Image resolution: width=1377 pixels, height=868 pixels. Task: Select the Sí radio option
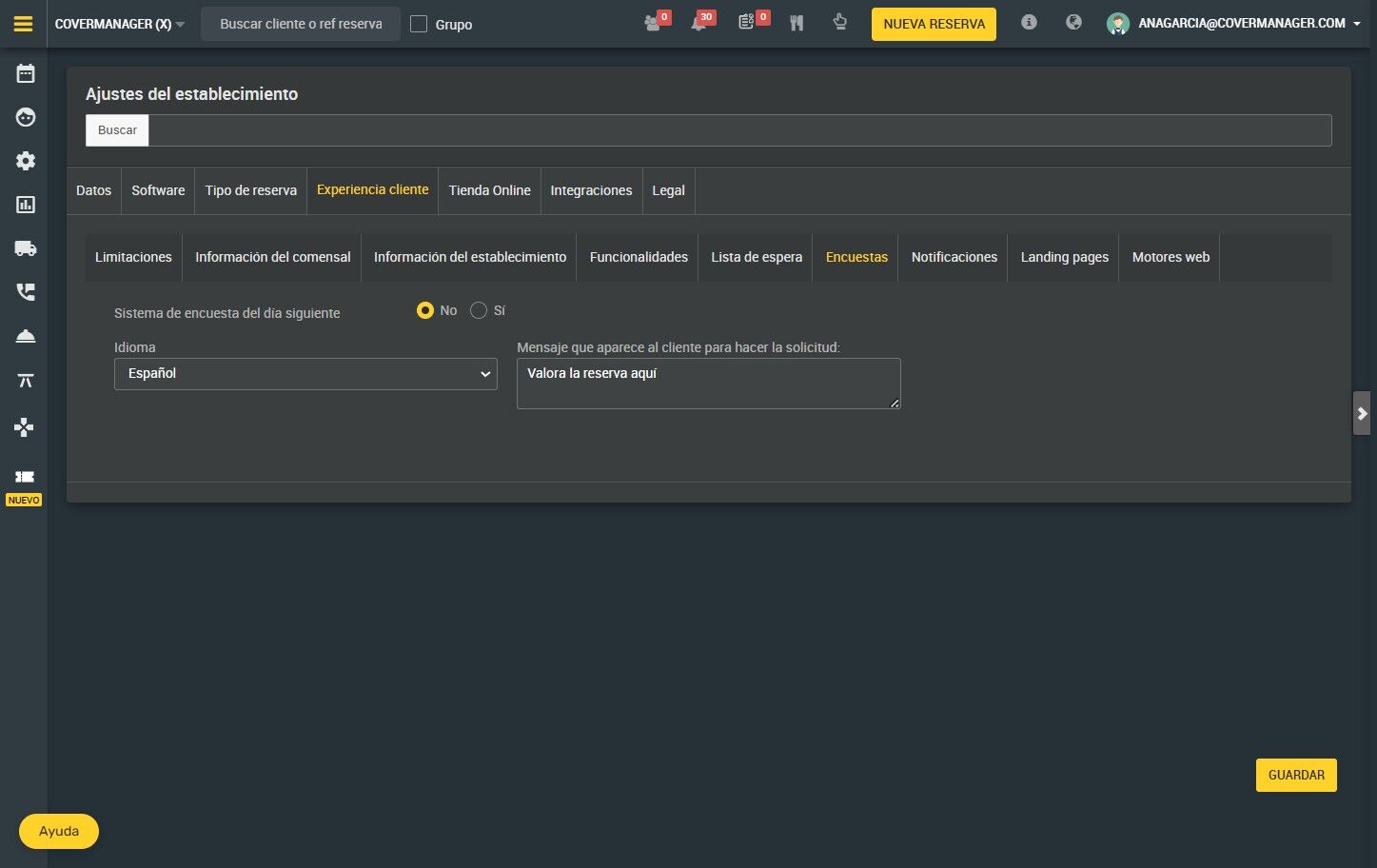[479, 310]
